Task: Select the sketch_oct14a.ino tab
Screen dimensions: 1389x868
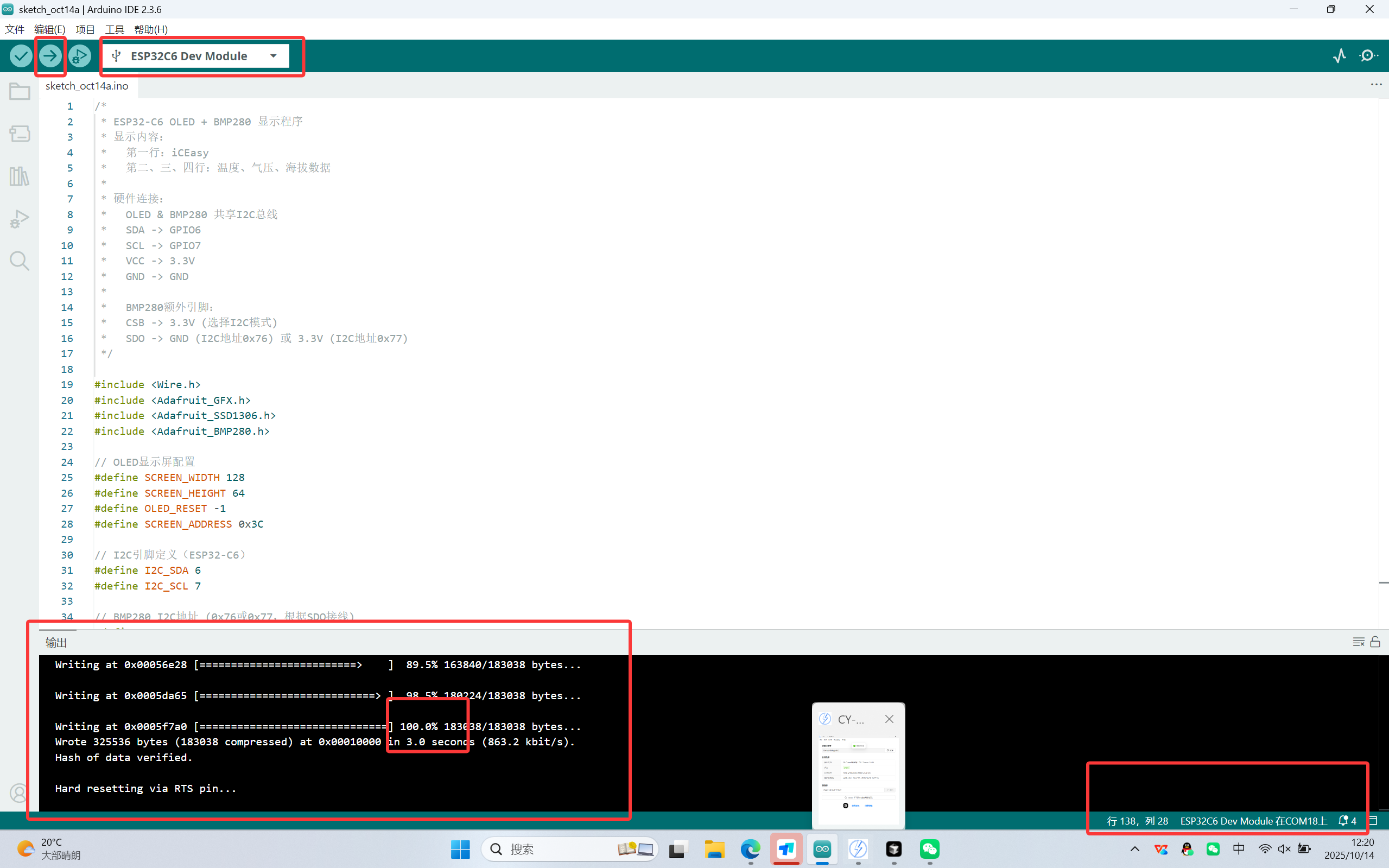Action: click(x=87, y=86)
